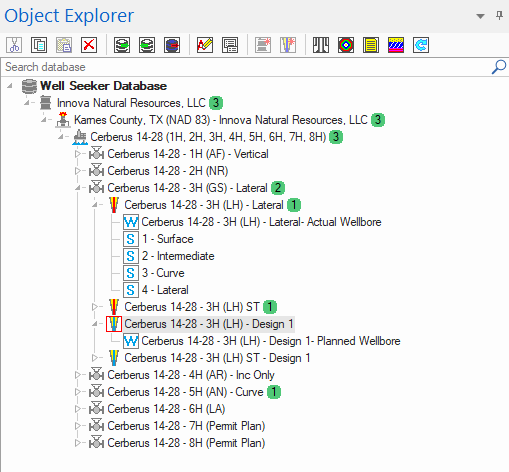Click the W icon of Actual Wellbore
This screenshot has width=509, height=472.
click(x=131, y=222)
